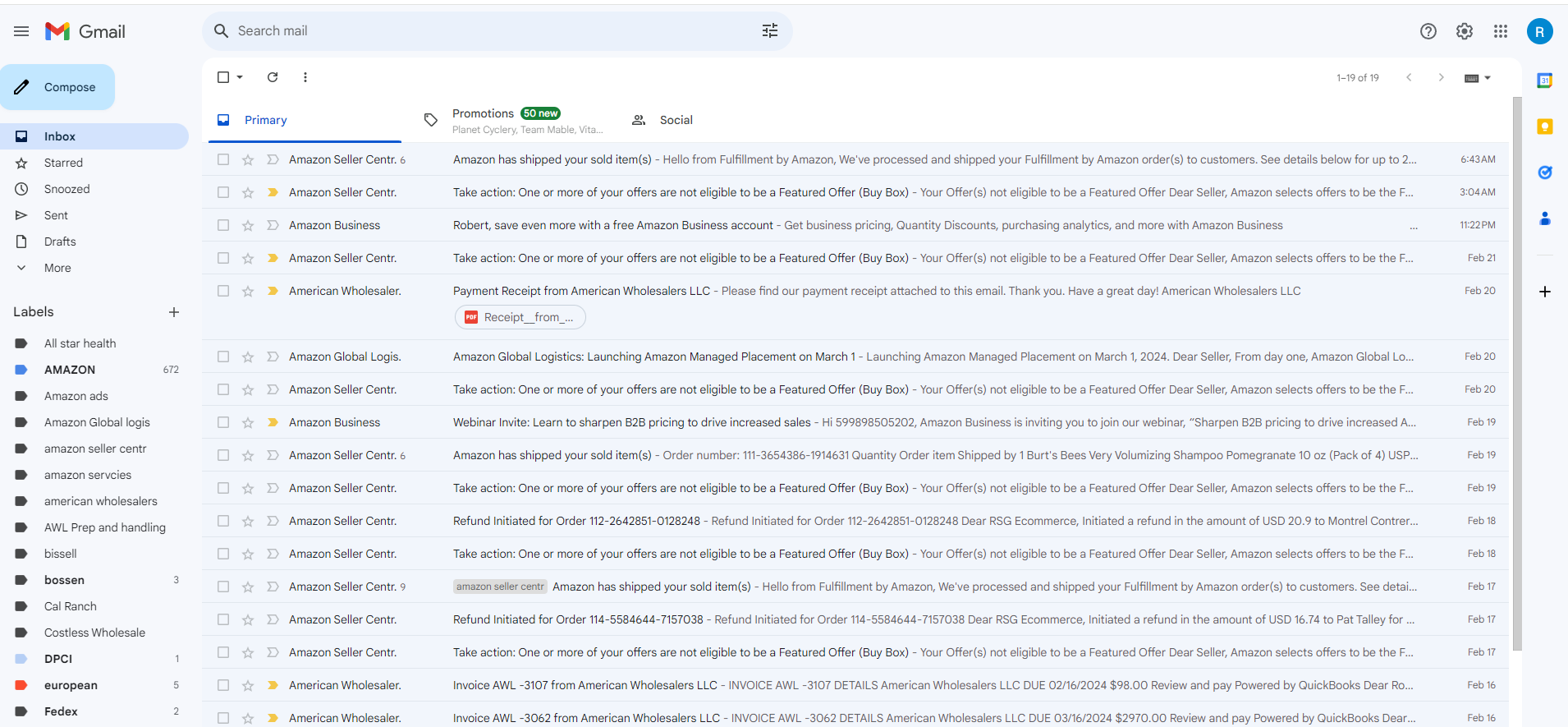
Task: Open Invoice AWL -3107 email
Action: click(855, 685)
